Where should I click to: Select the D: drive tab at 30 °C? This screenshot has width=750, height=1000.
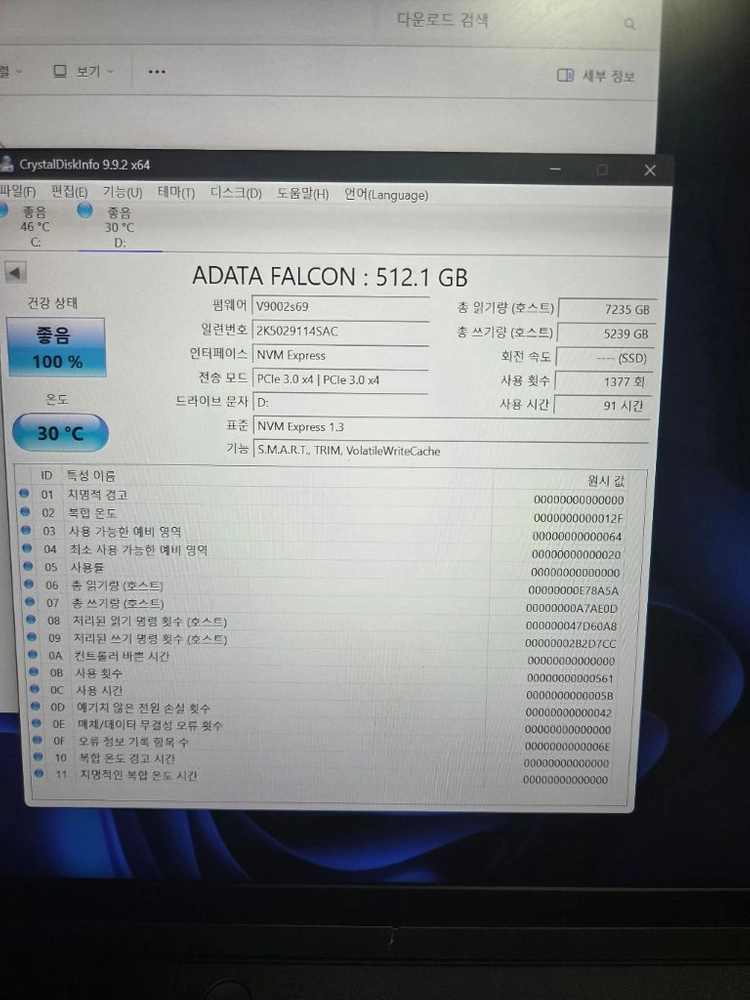(x=119, y=227)
